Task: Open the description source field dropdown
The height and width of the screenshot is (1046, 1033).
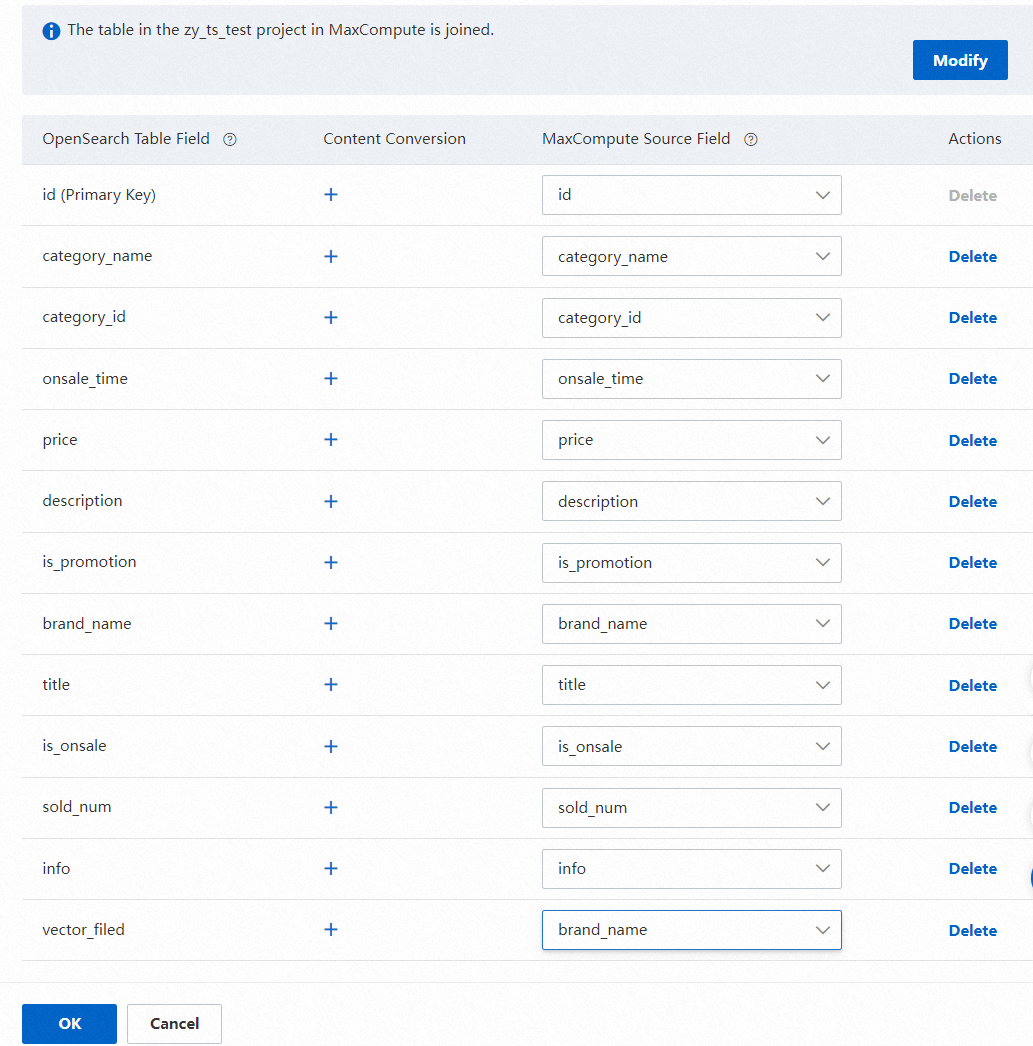Action: tap(691, 501)
